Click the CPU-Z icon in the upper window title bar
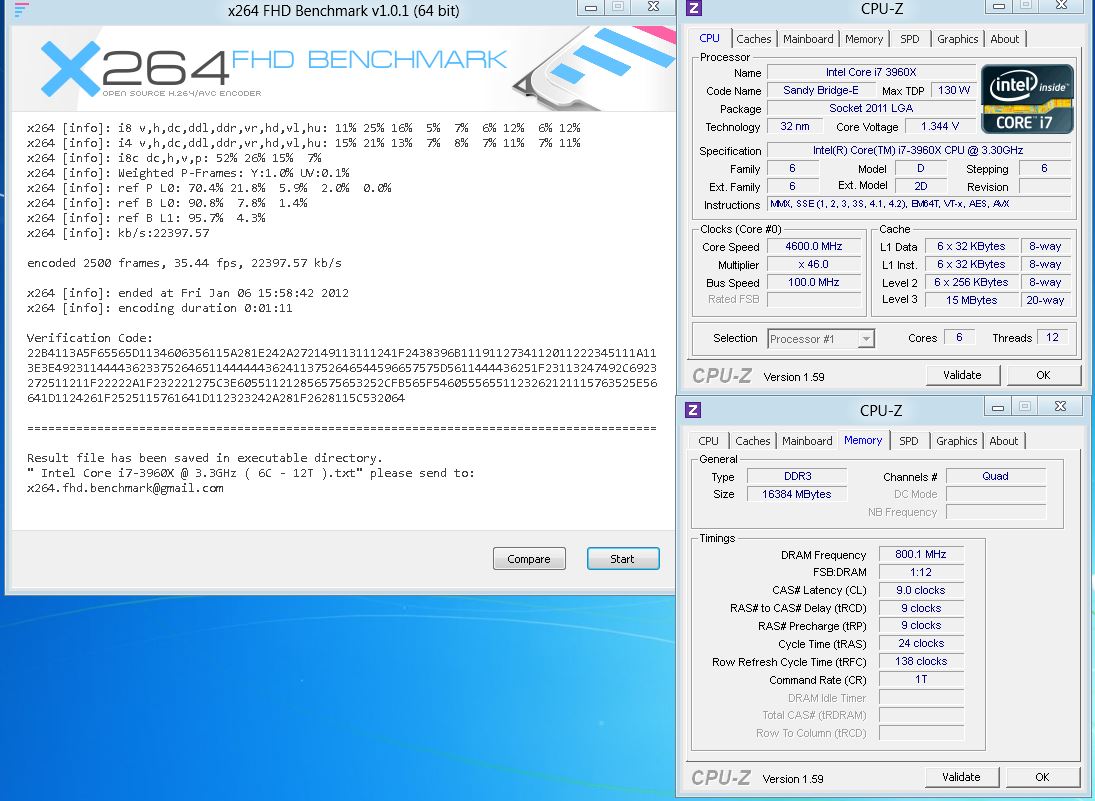1095x801 pixels. point(694,9)
